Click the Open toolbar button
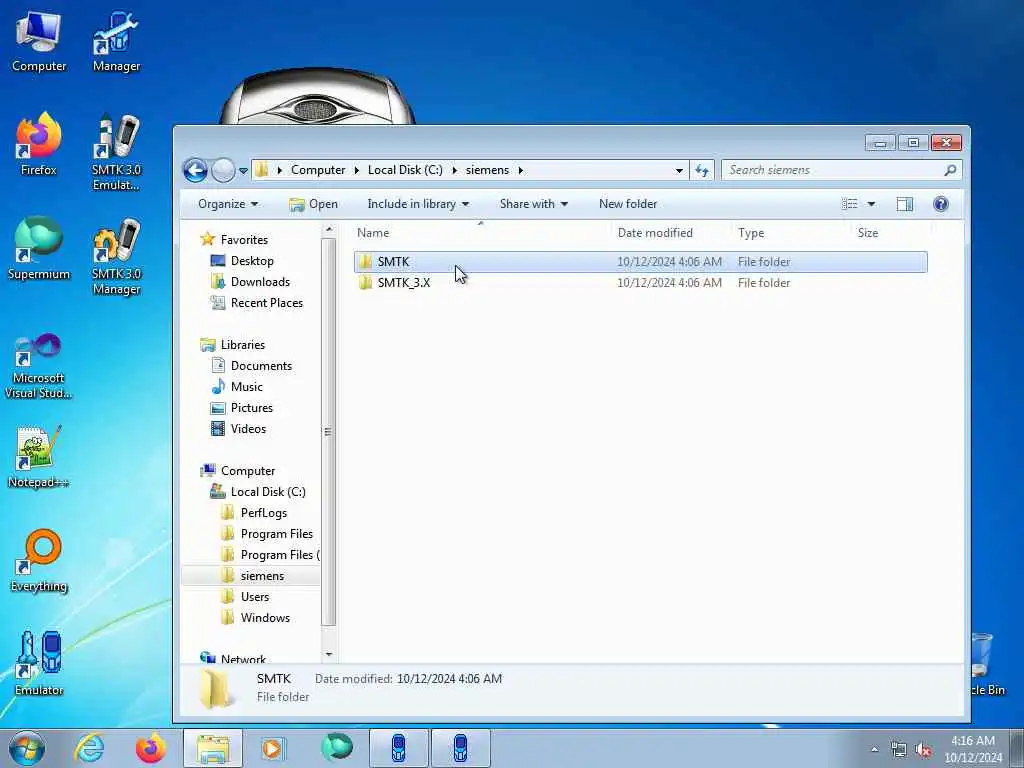1024x768 pixels. pos(313,204)
